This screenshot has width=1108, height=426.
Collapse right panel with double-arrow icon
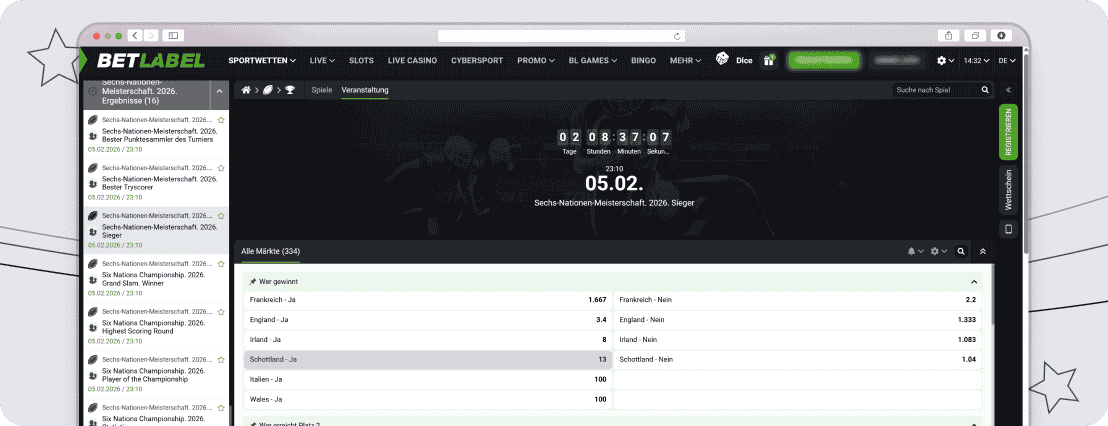click(1008, 90)
